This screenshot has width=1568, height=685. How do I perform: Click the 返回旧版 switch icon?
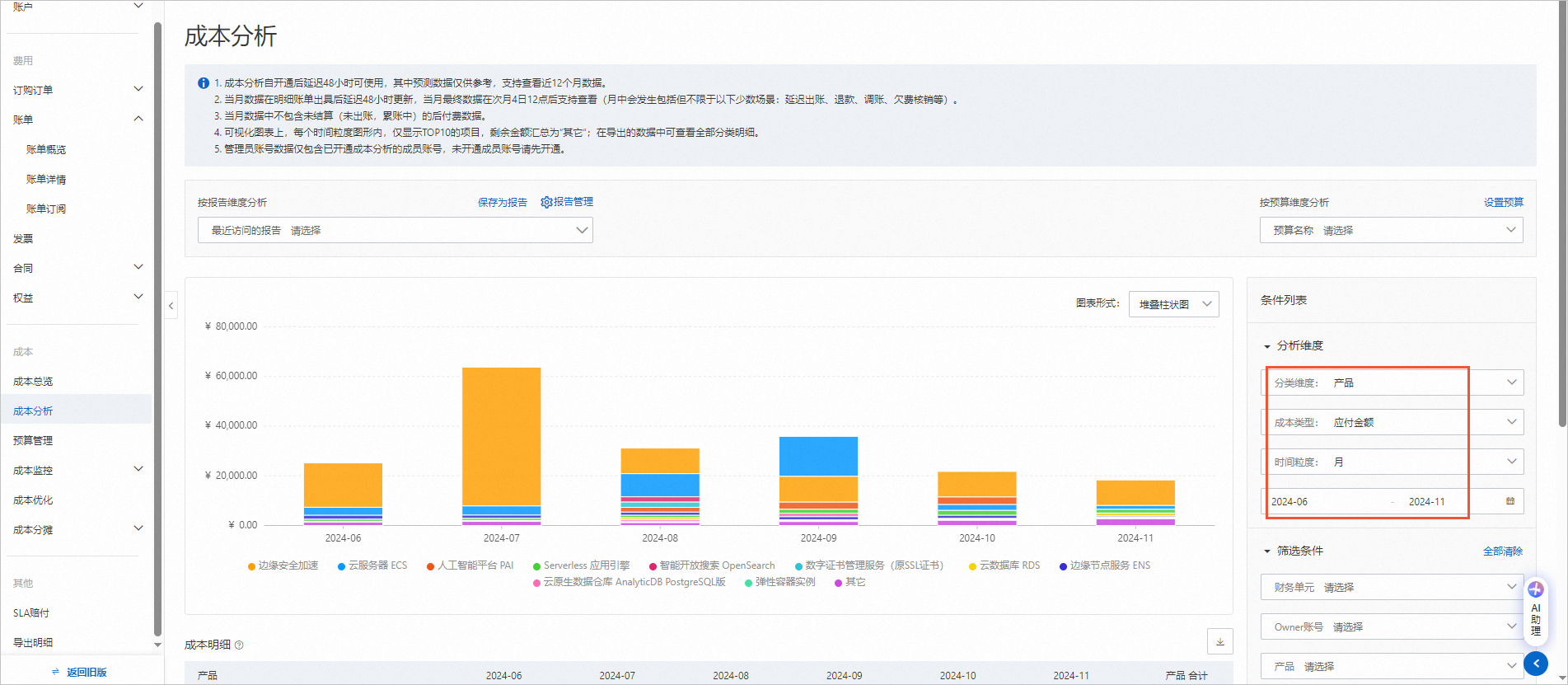click(x=56, y=673)
